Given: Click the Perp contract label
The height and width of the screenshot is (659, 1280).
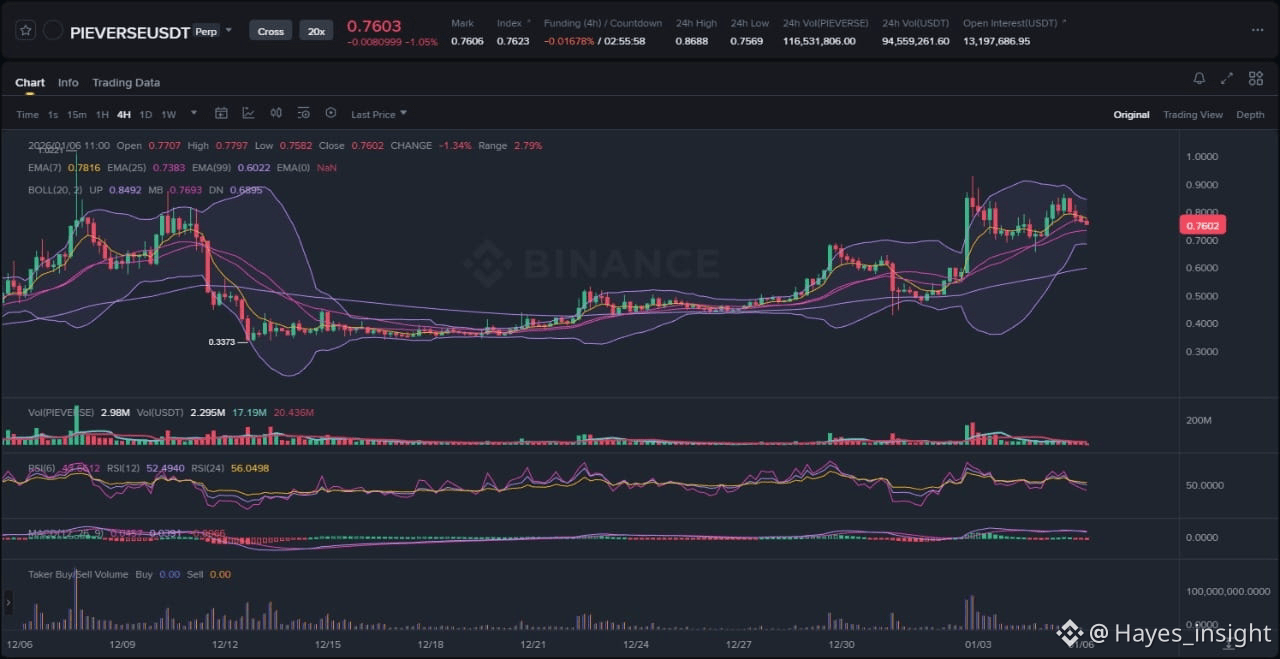Looking at the screenshot, I should [206, 31].
